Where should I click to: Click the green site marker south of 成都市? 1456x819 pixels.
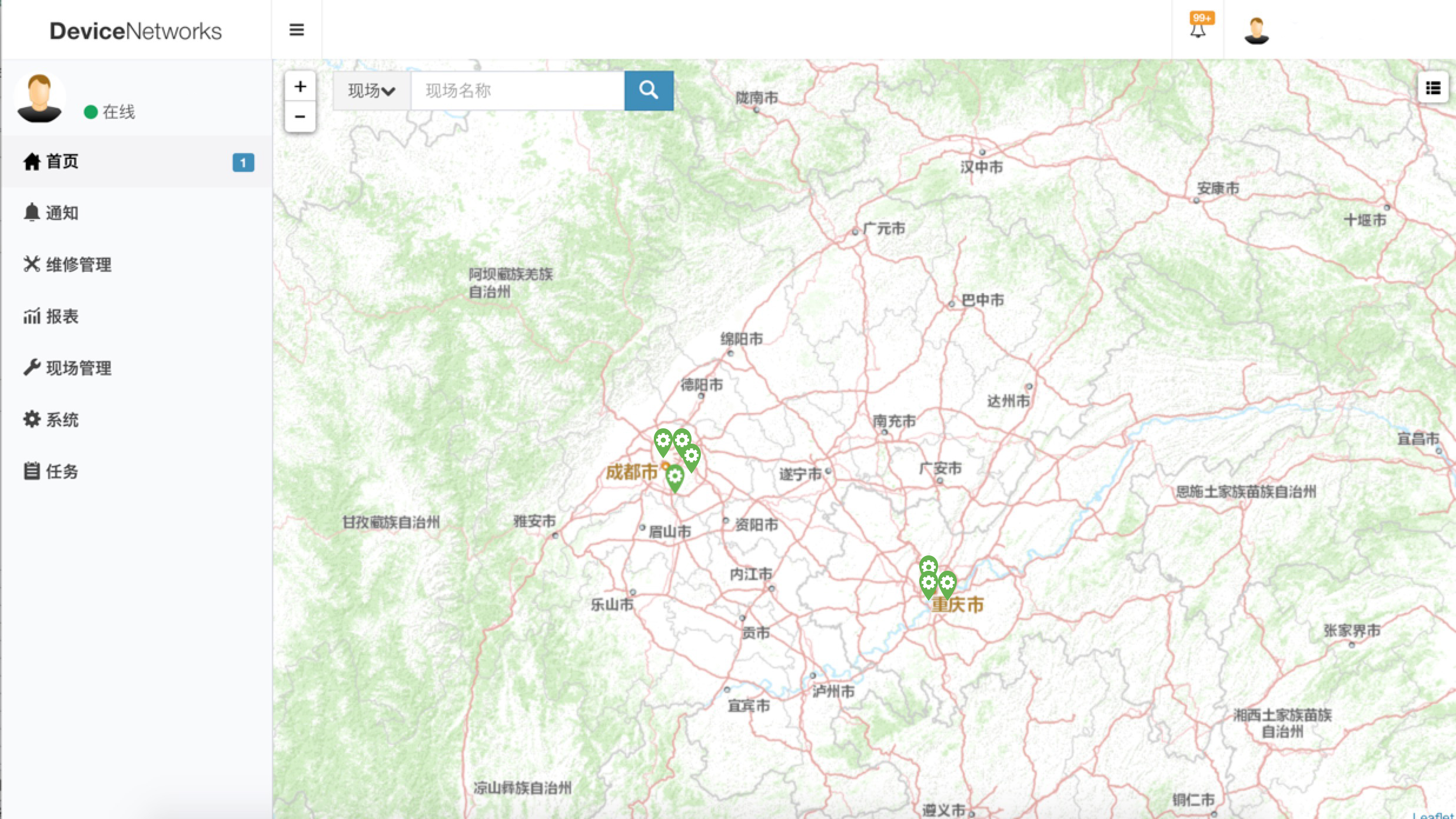pyautogui.click(x=675, y=477)
